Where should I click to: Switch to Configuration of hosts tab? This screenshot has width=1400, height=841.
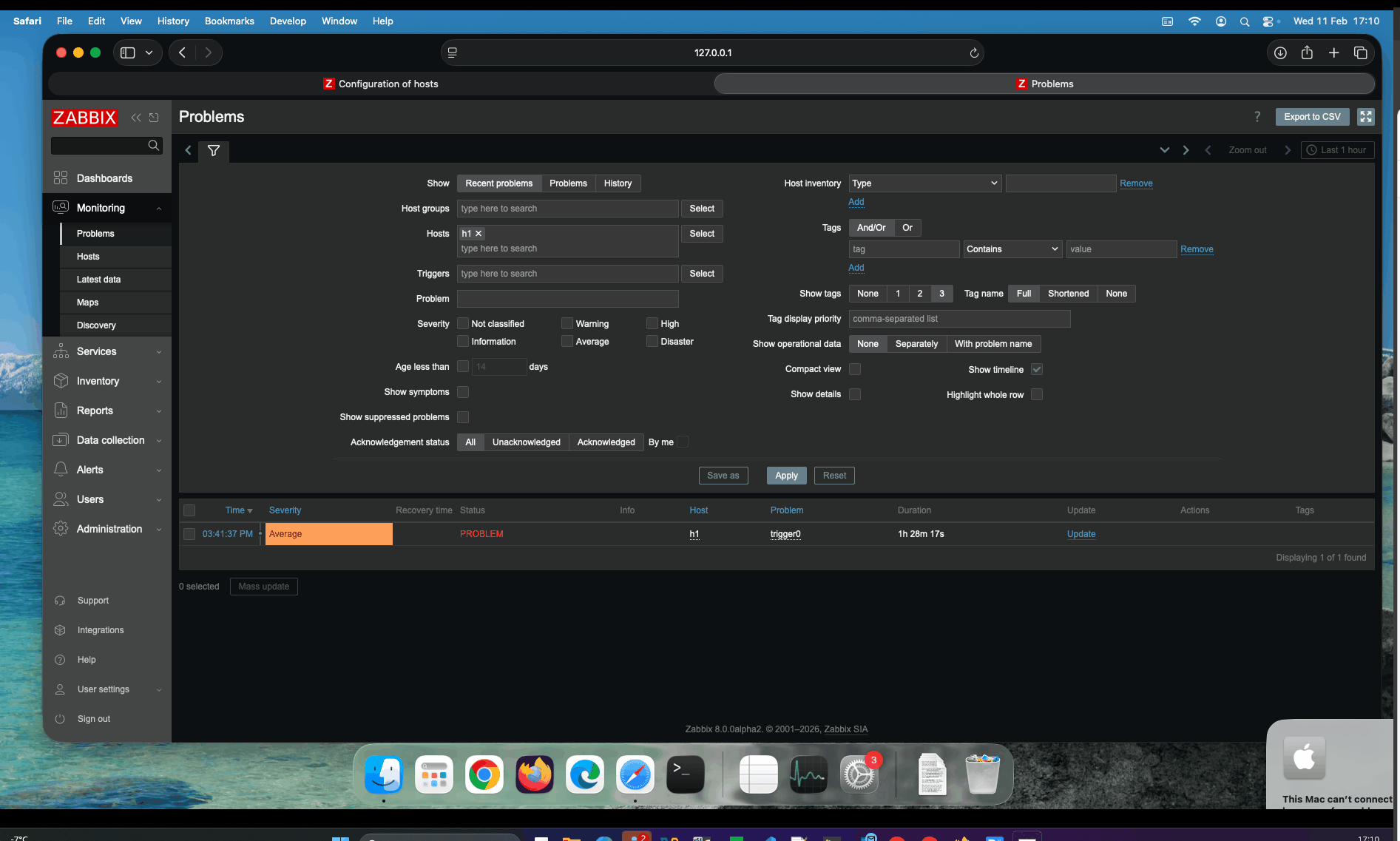[x=381, y=84]
